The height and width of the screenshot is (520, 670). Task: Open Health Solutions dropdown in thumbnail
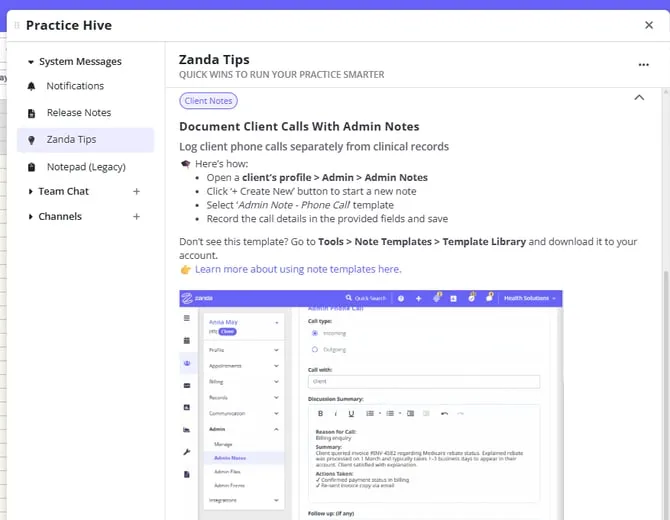(x=530, y=298)
